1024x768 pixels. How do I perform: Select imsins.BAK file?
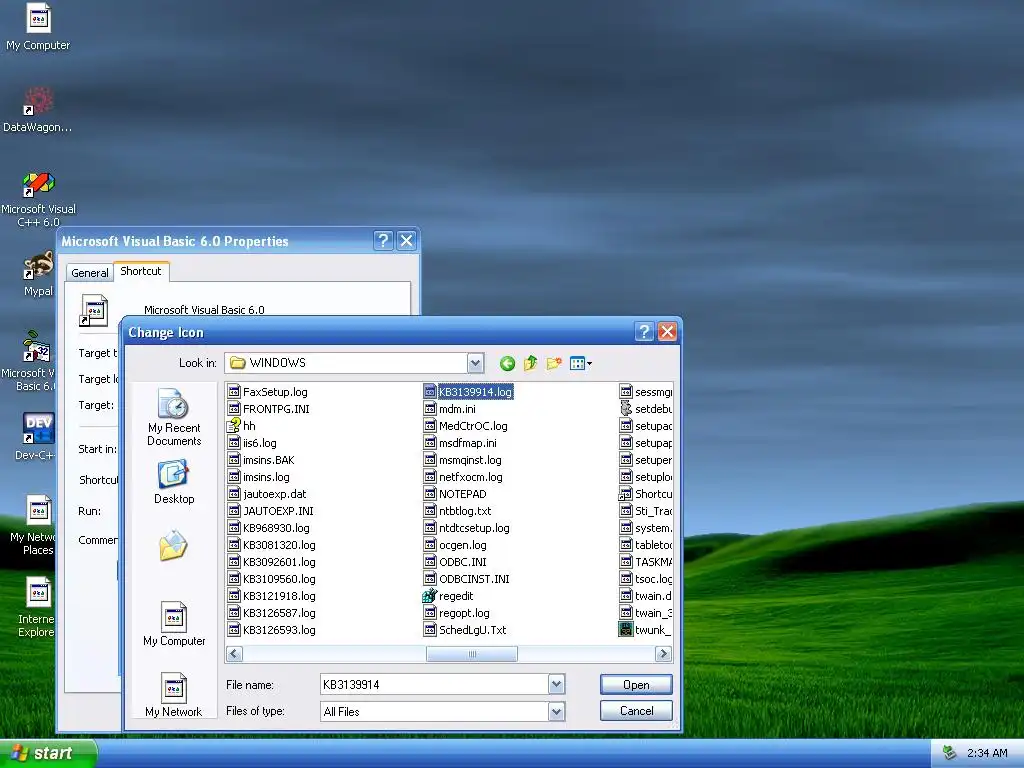click(x=261, y=460)
